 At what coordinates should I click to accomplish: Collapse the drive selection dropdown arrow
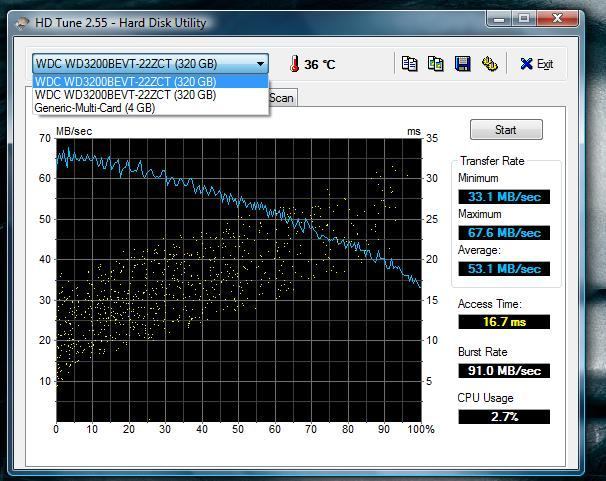click(260, 64)
